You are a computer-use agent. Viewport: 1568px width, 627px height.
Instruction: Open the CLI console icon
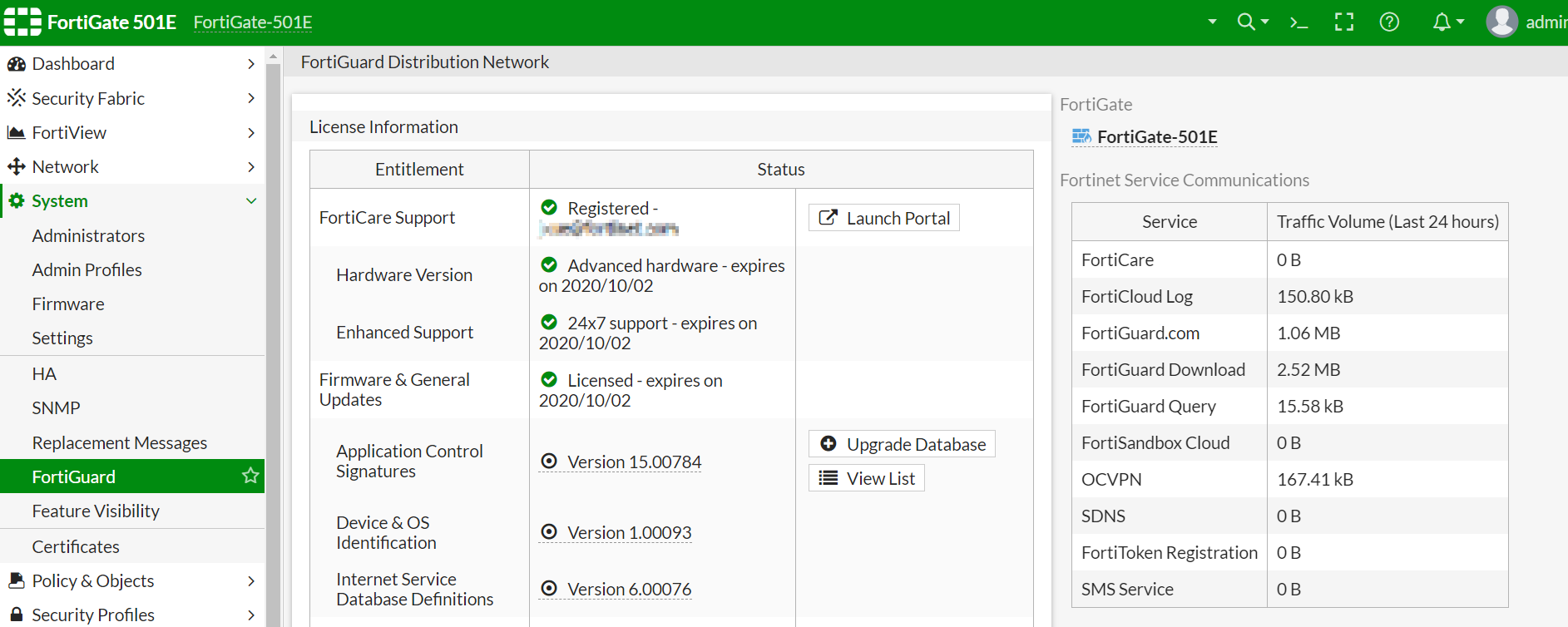tap(1298, 22)
